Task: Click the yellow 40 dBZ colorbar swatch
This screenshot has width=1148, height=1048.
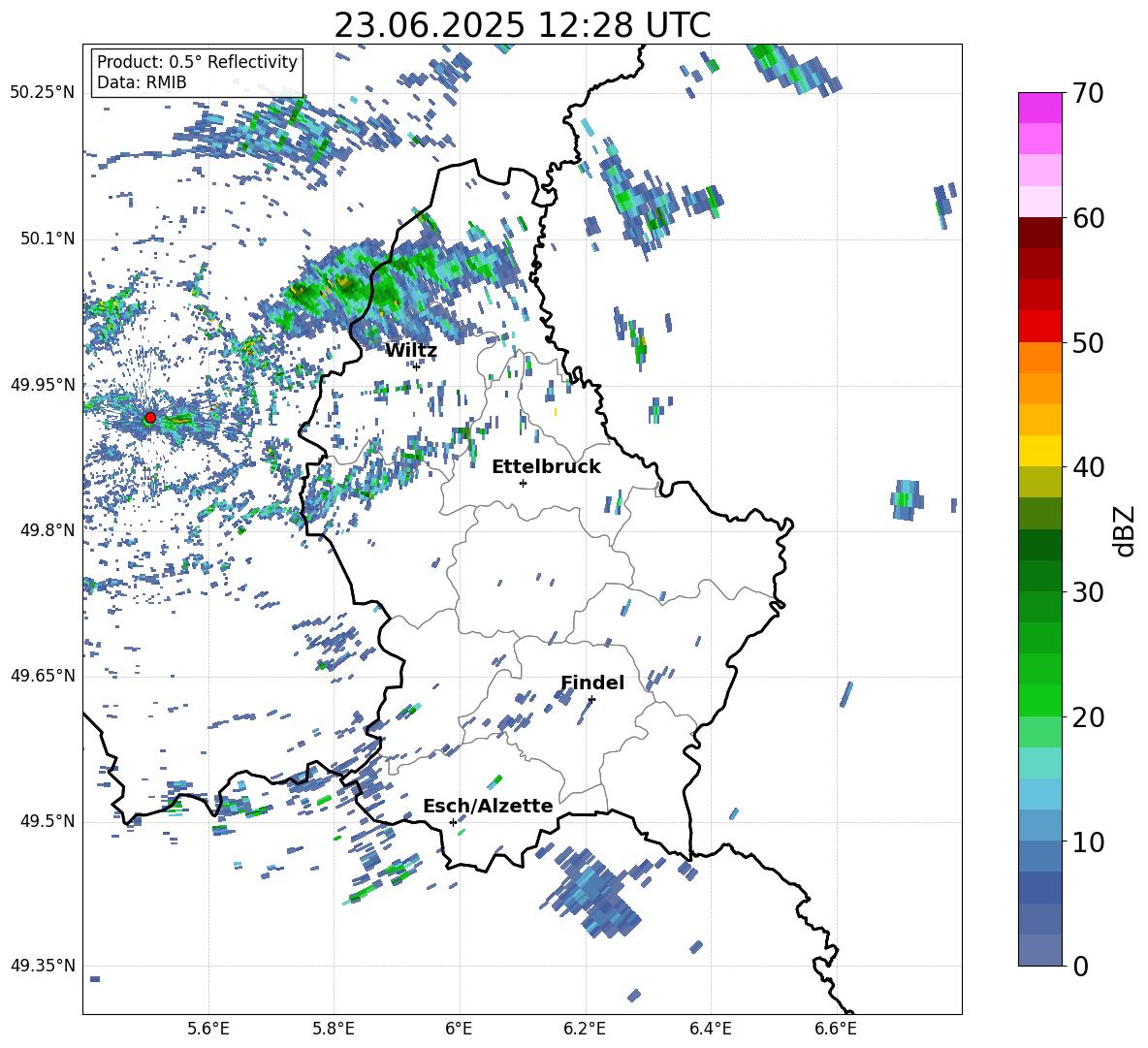Action: click(1039, 451)
